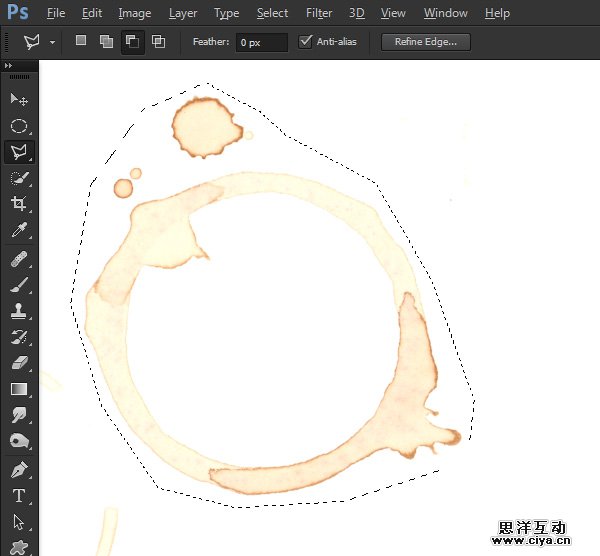Screen dimensions: 600x556
Task: Click the Feather value input field
Action: coord(262,42)
